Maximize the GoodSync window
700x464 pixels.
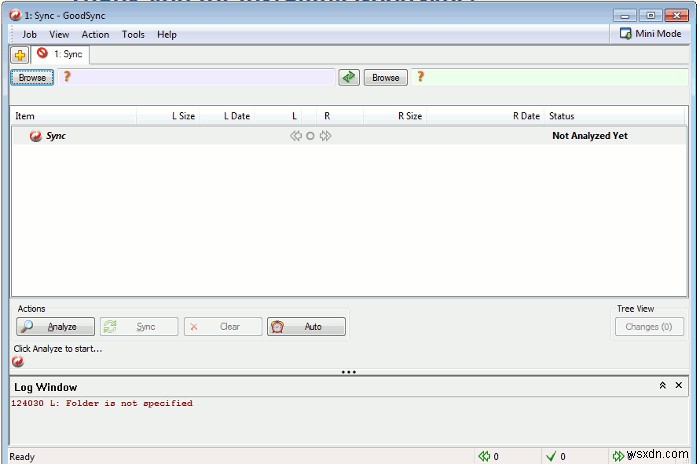tap(650, 16)
